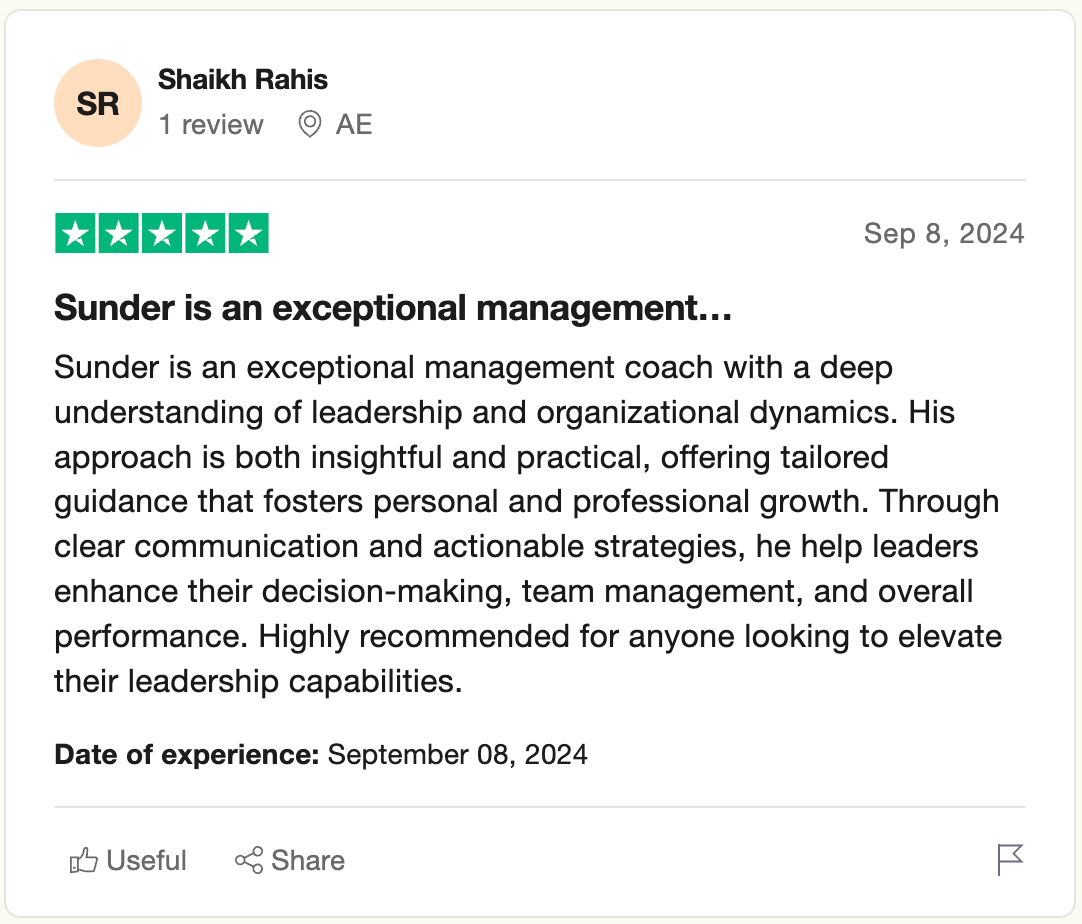Image resolution: width=1082 pixels, height=924 pixels.
Task: Click the September 08, 2024 experience date
Action: pyautogui.click(x=457, y=754)
